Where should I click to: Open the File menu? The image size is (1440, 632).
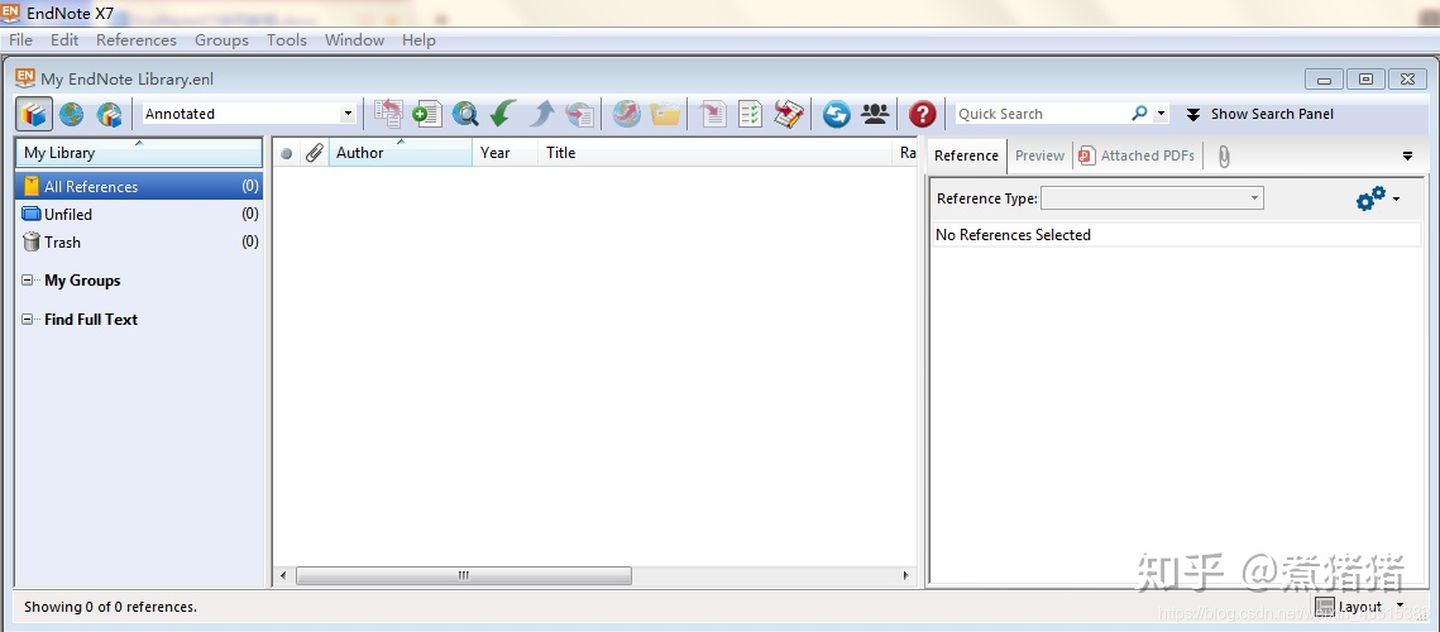click(x=21, y=40)
